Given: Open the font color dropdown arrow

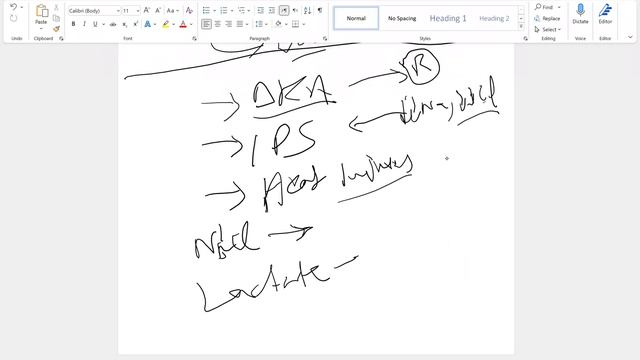Looking at the screenshot, I should coord(191,24).
